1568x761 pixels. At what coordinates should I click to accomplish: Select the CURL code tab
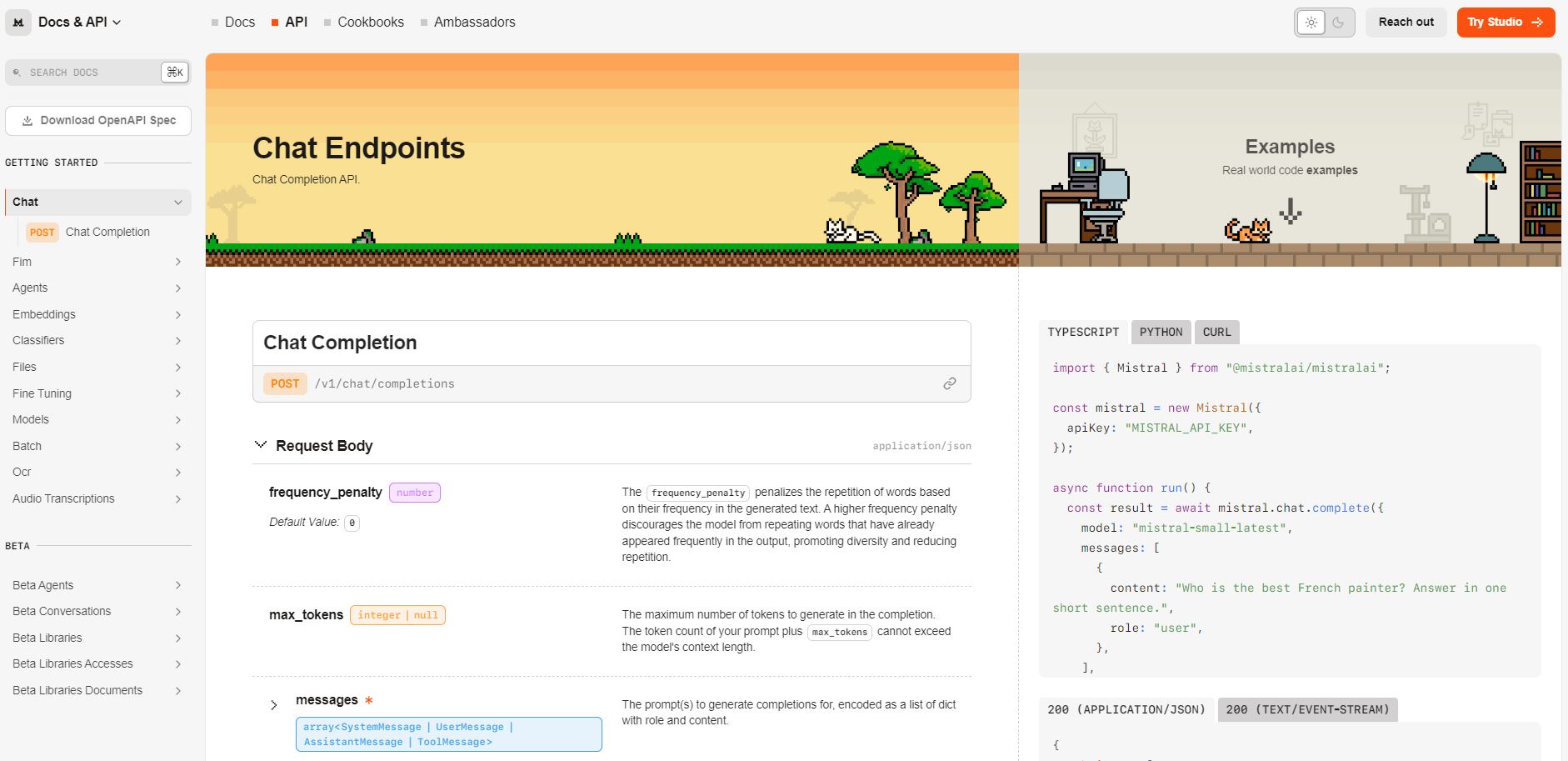(1216, 332)
